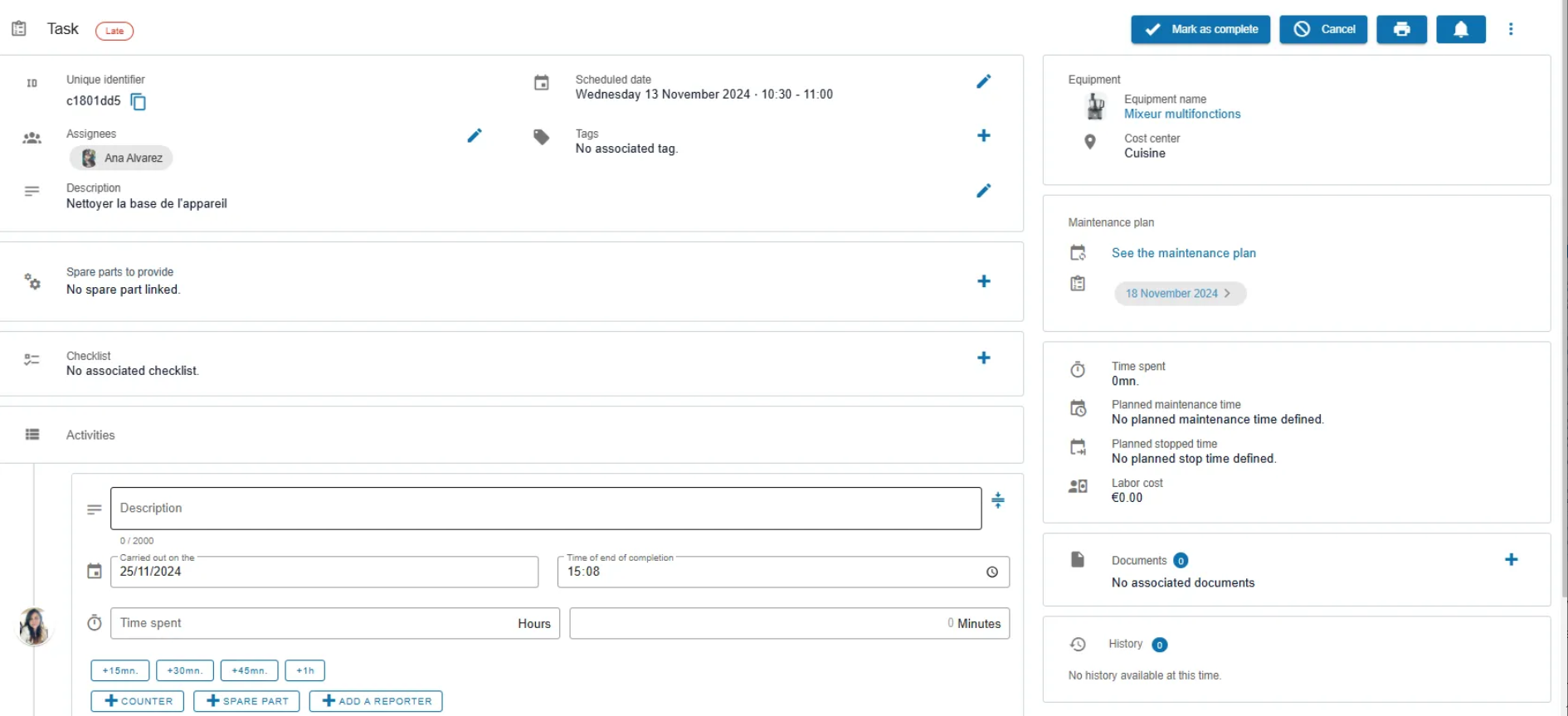Click the Time of end of completion field

point(783,572)
